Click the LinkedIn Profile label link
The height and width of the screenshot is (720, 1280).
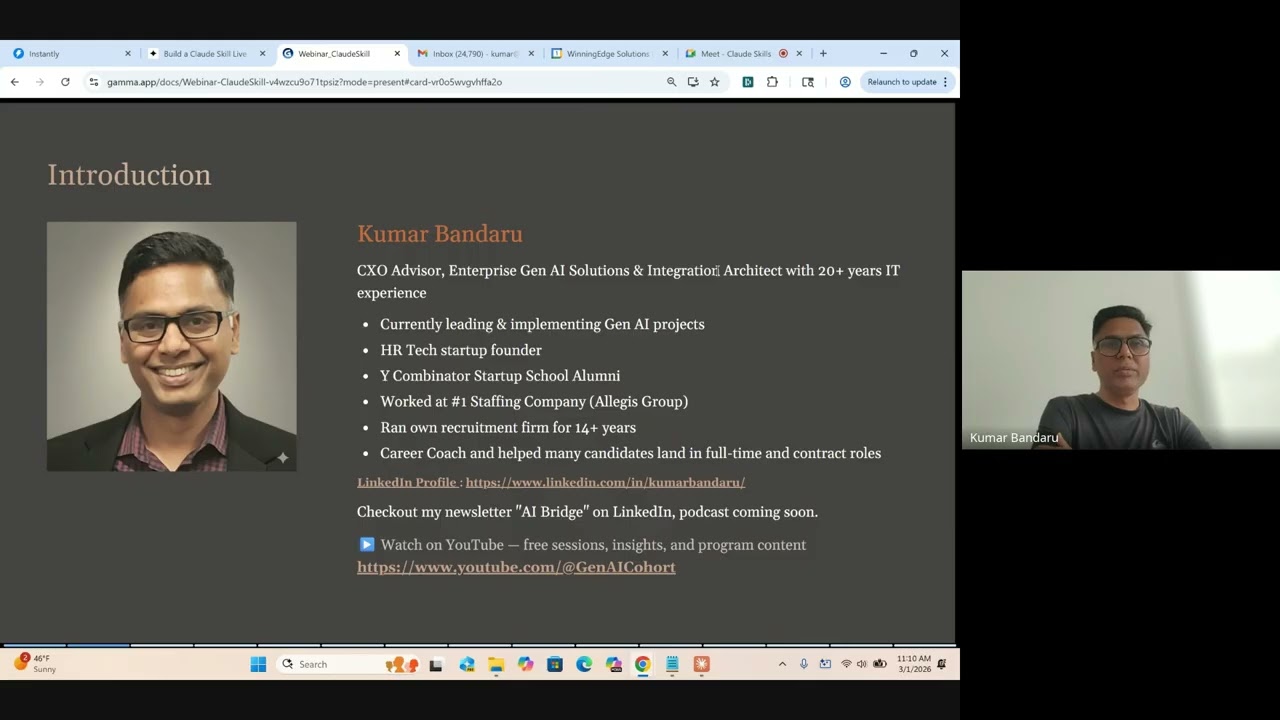click(407, 482)
